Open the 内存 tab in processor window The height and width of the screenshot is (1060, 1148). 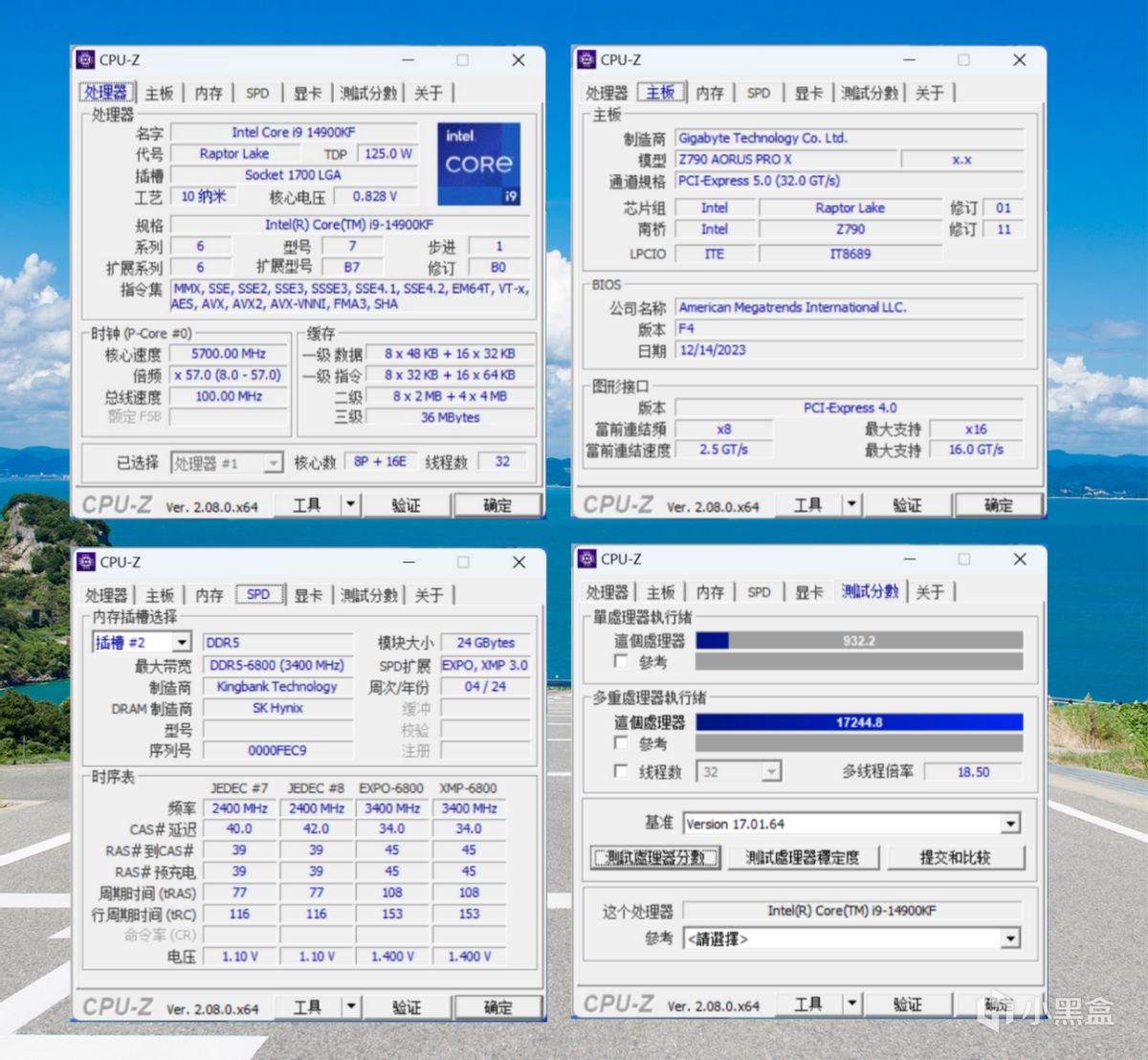pyautogui.click(x=209, y=93)
